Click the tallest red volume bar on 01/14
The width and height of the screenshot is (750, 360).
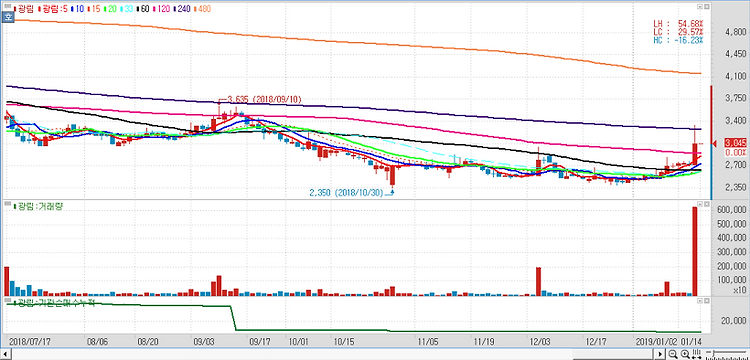(695, 251)
